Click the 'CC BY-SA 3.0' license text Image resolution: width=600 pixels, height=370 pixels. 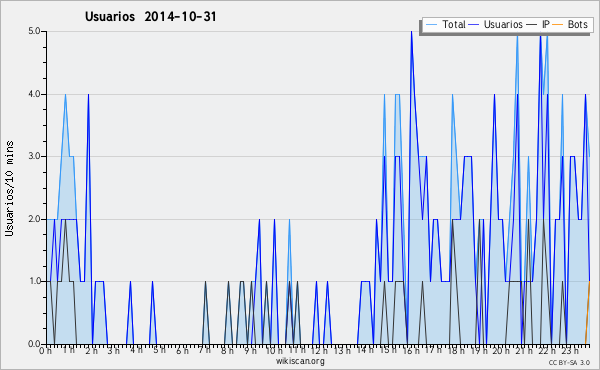pyautogui.click(x=569, y=362)
